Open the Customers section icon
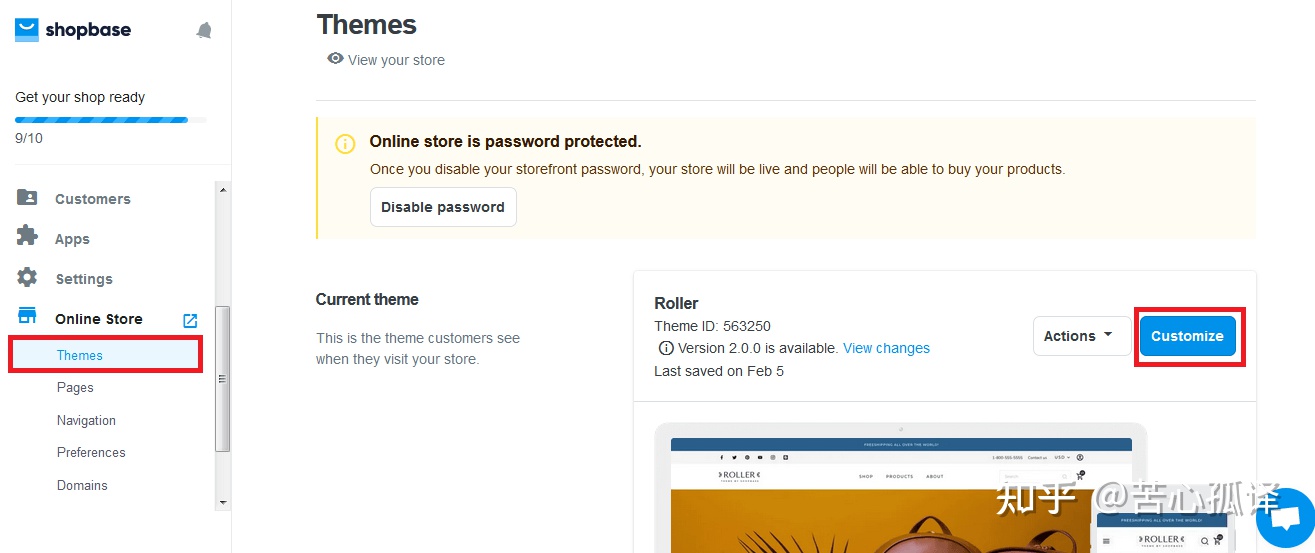 (27, 198)
